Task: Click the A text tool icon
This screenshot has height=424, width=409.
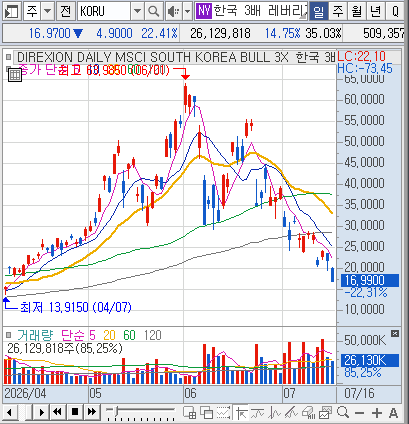Action: (393, 413)
